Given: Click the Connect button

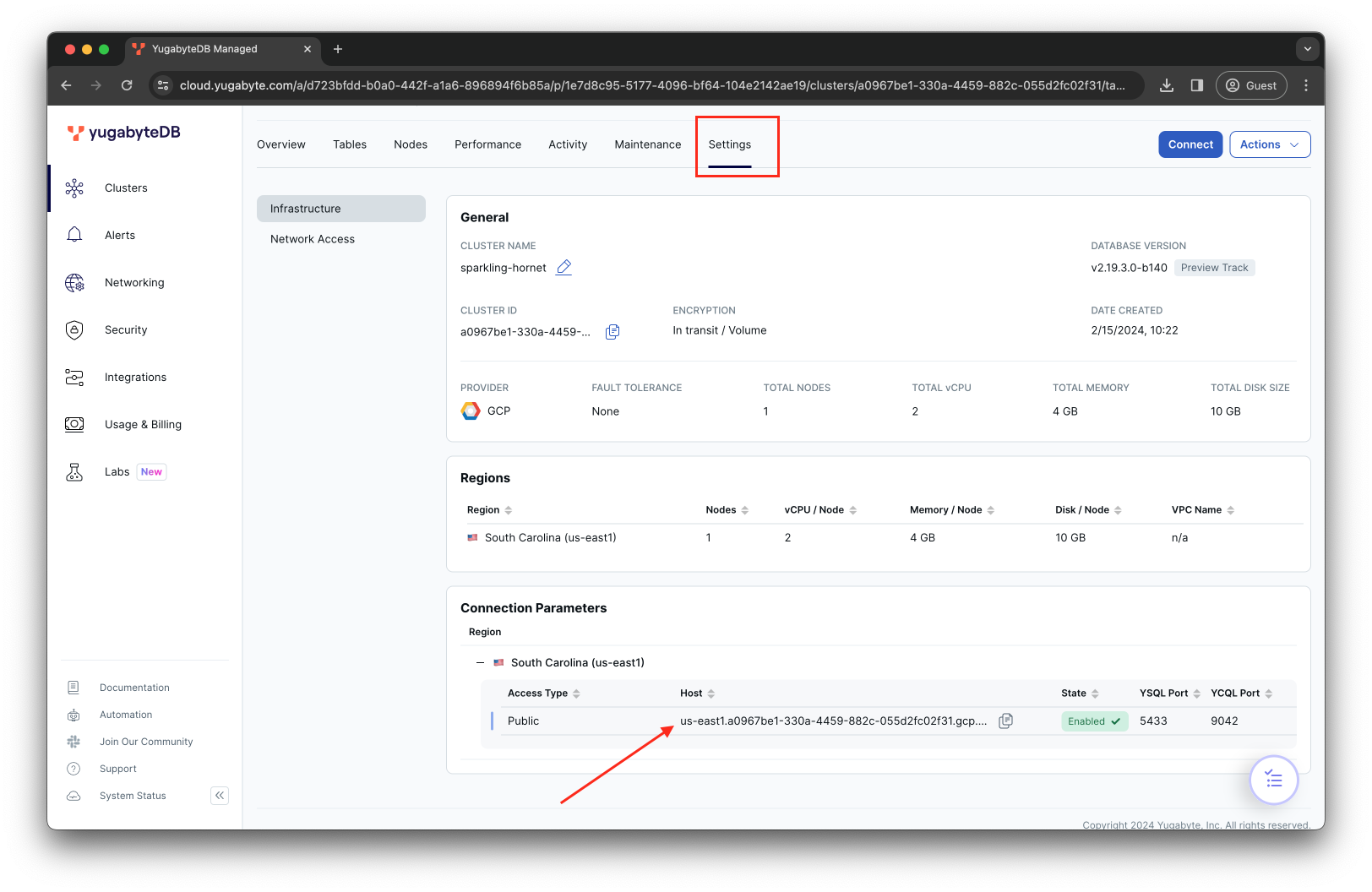Looking at the screenshot, I should coord(1190,144).
